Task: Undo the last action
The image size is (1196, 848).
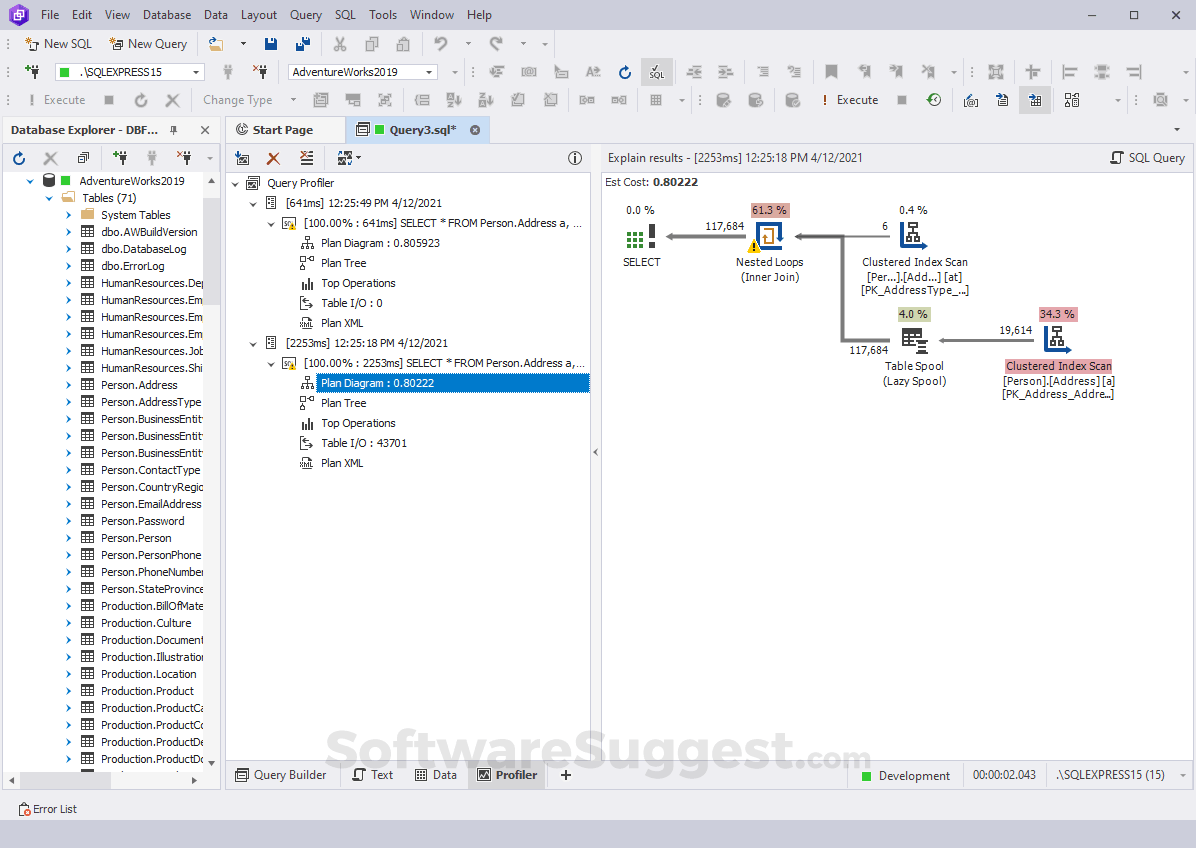Action: point(440,44)
